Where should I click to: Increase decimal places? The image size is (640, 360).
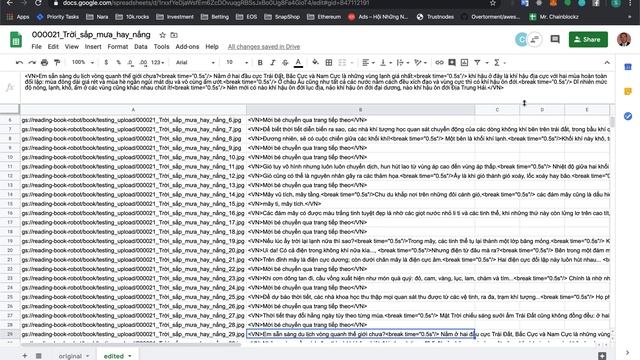143,62
